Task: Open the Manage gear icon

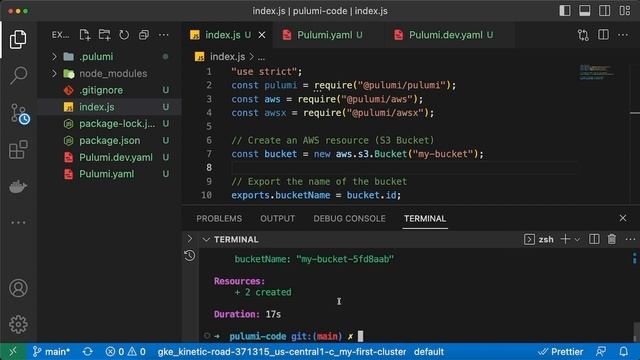Action: click(x=18, y=324)
